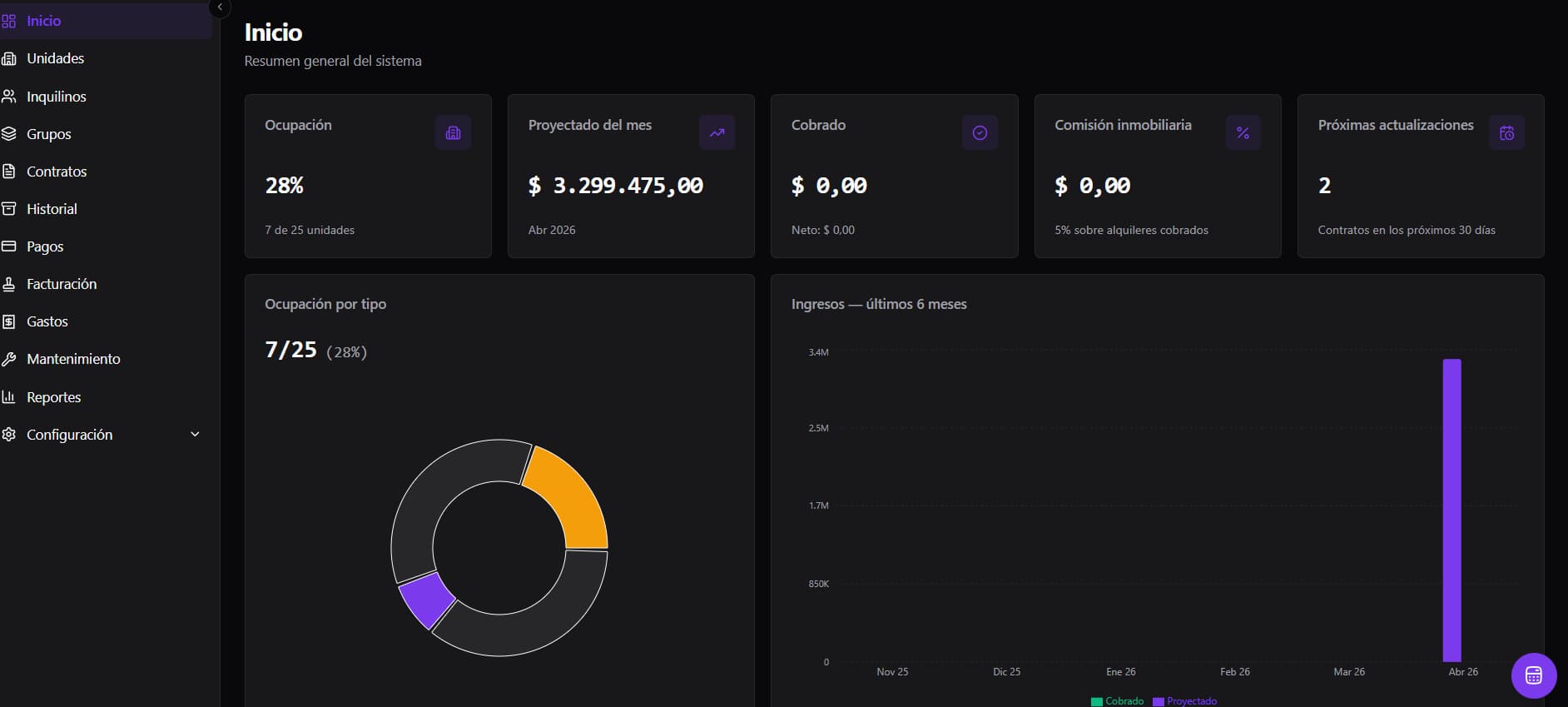
Task: Open the floating calculator button
Action: pos(1534,675)
